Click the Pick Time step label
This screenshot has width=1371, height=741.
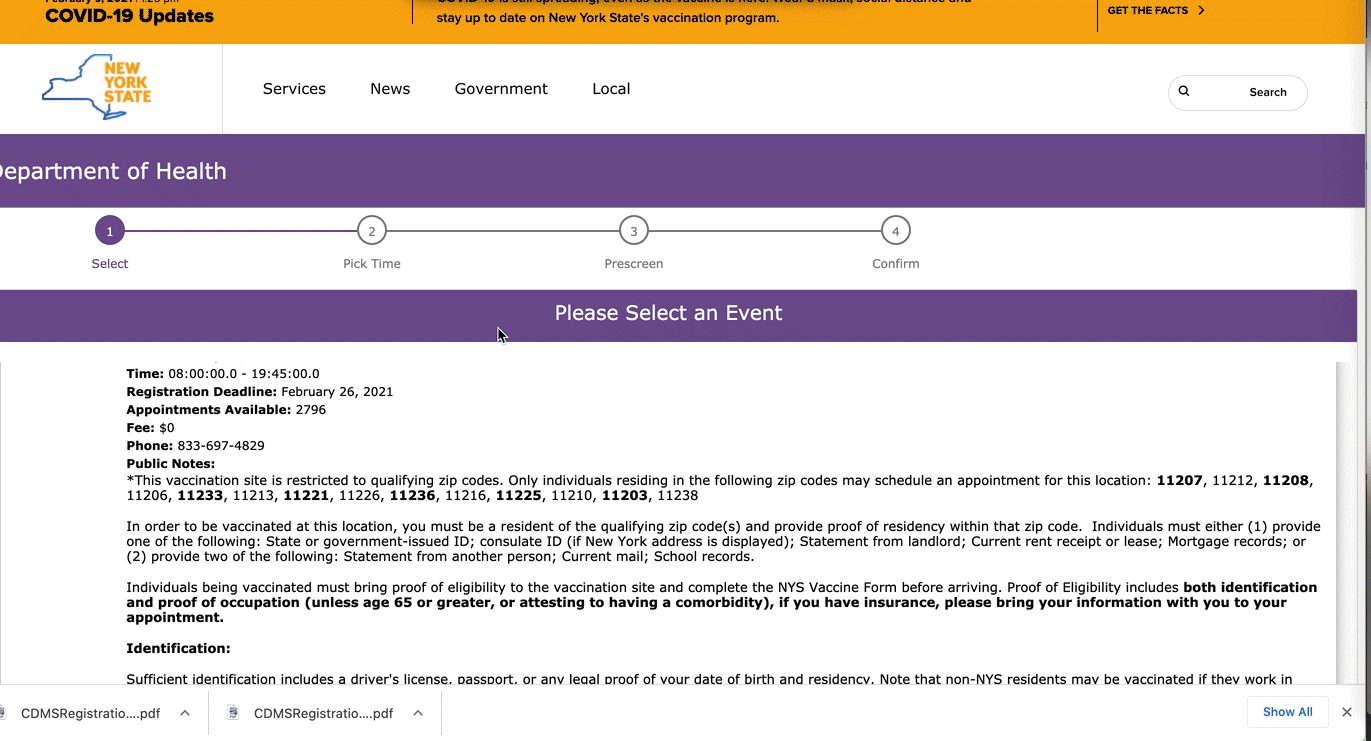[372, 264]
